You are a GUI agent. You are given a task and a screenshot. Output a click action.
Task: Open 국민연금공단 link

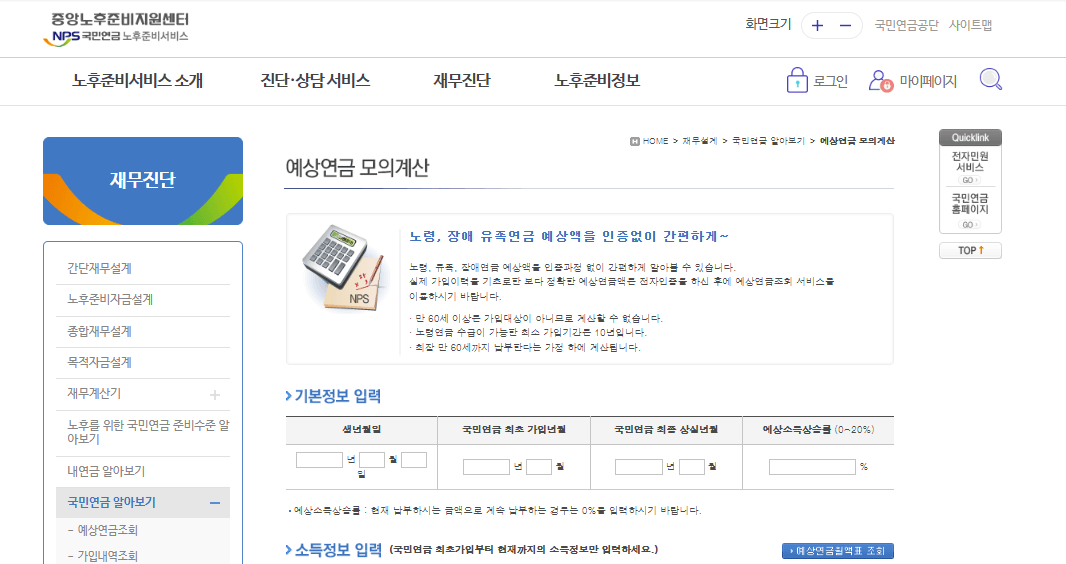click(x=906, y=26)
